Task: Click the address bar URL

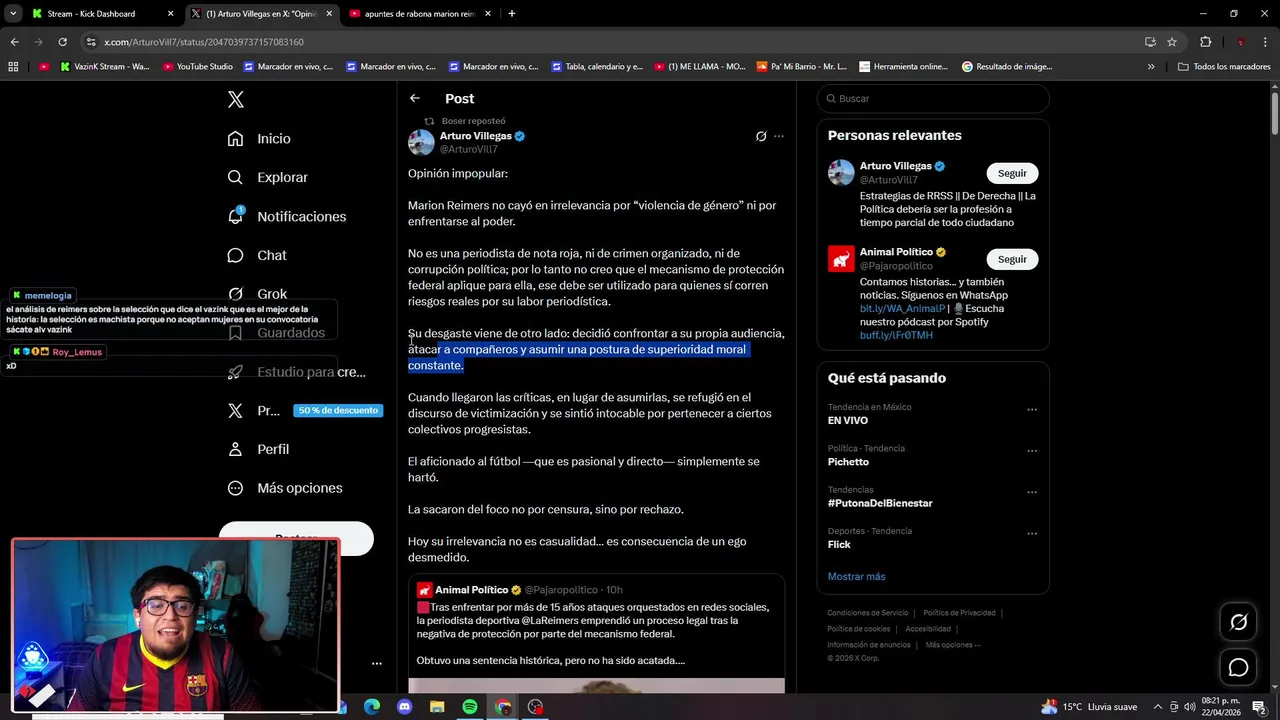Action: [x=204, y=42]
